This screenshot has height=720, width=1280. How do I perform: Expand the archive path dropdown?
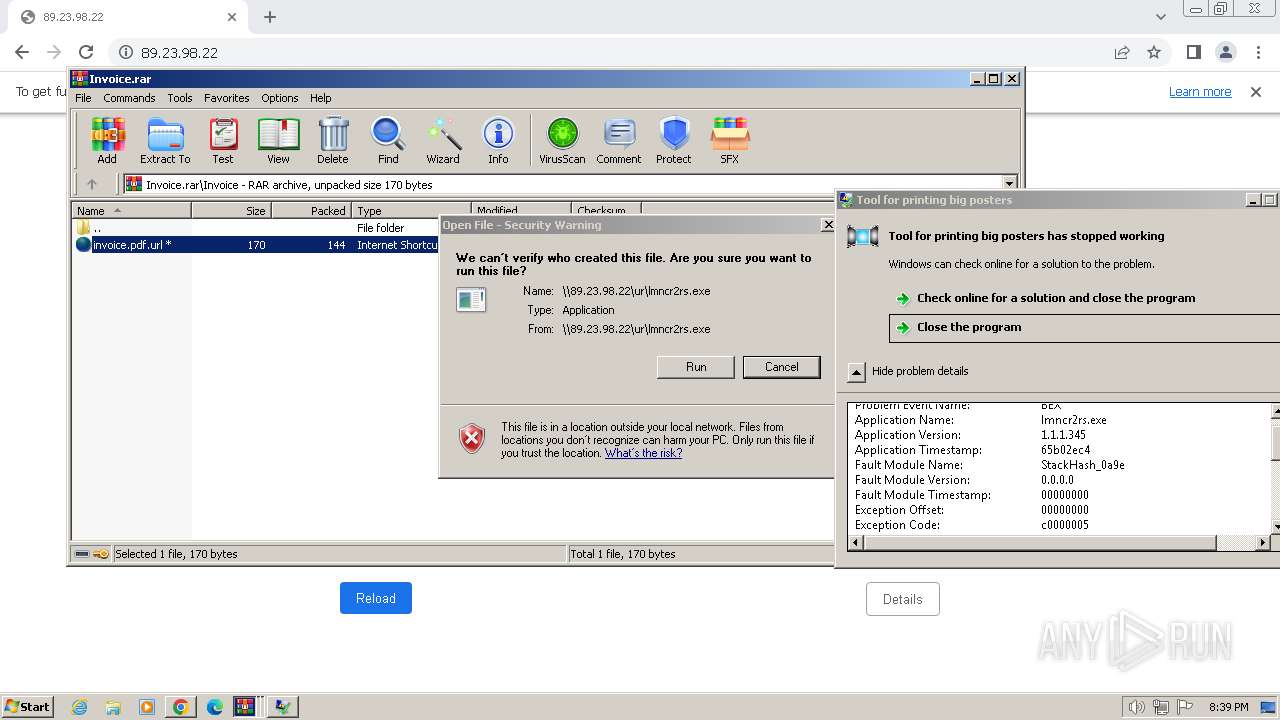(1009, 184)
